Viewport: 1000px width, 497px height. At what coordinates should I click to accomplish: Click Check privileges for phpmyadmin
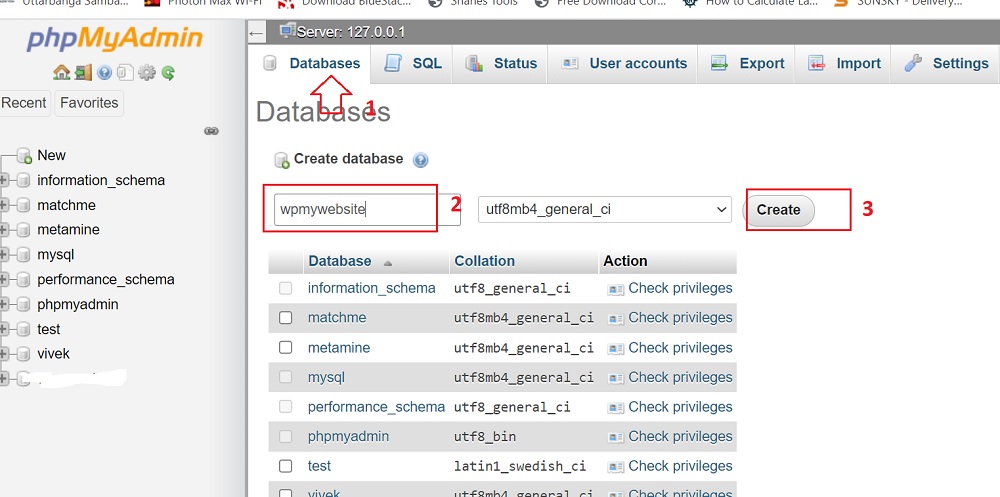point(670,436)
